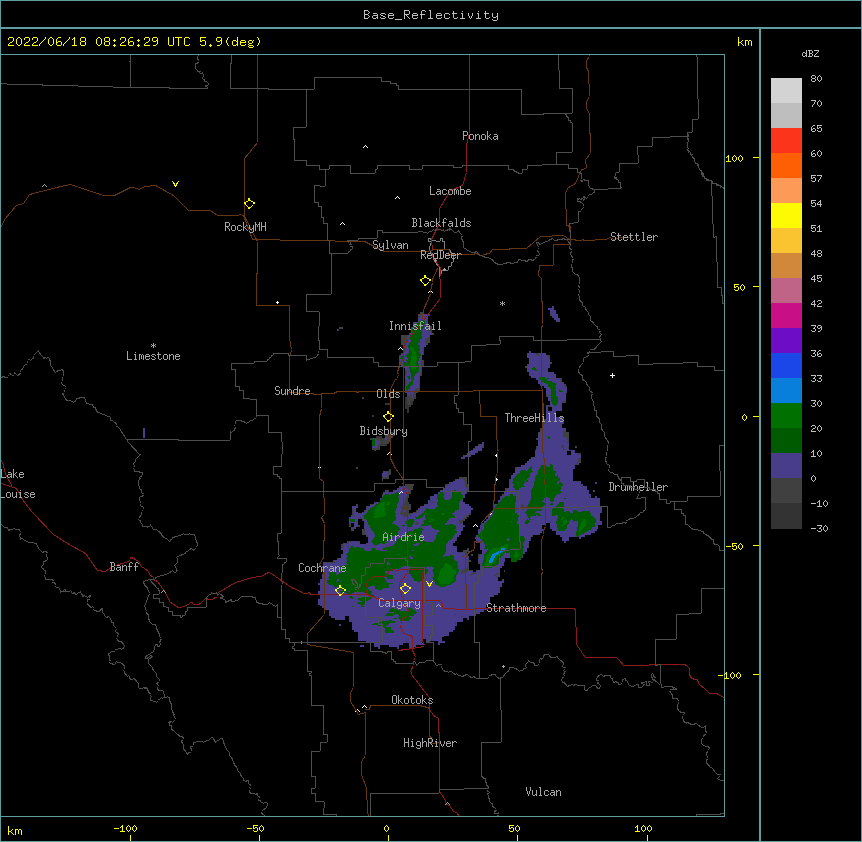Screen dimensions: 862x842
Task: Click the yellow diamond marker above RockyMH
Action: (249, 204)
